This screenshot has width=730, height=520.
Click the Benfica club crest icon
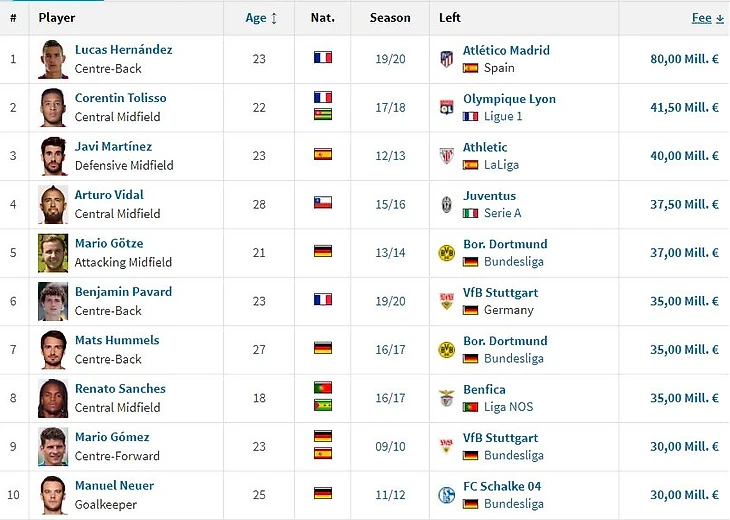tap(446, 398)
